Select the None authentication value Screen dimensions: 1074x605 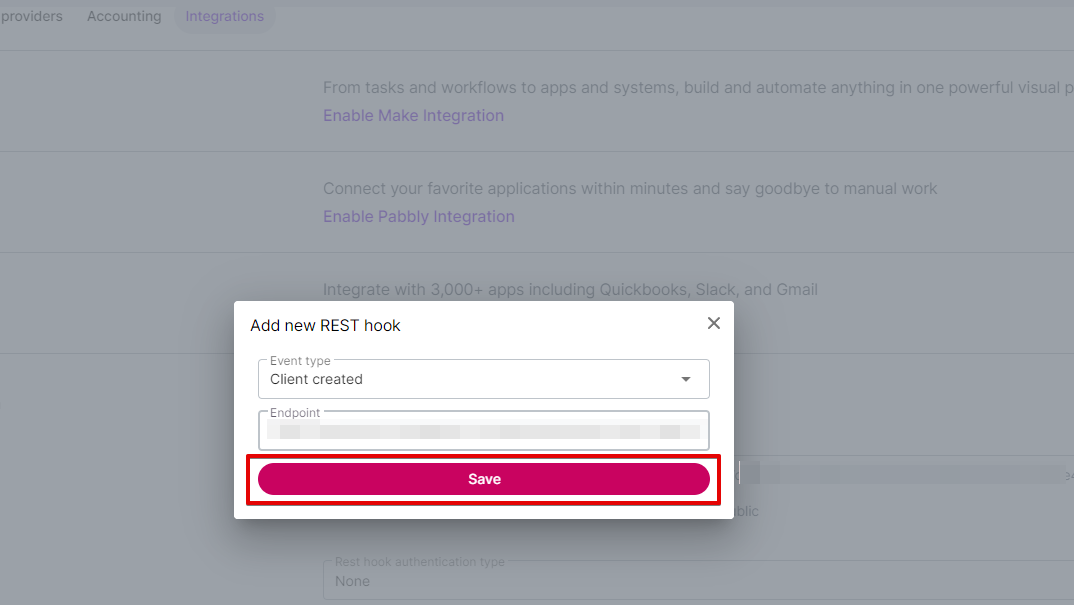(352, 581)
